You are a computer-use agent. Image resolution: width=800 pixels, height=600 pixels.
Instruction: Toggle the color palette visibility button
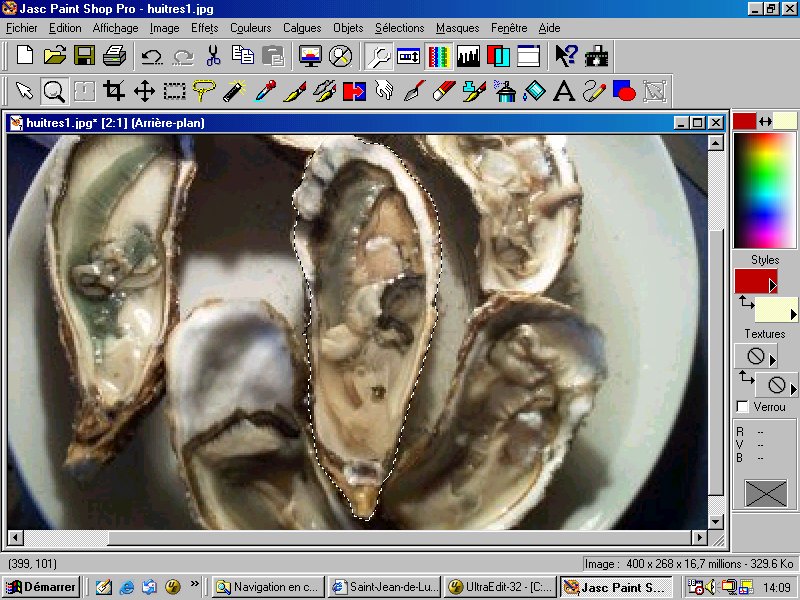pos(438,55)
